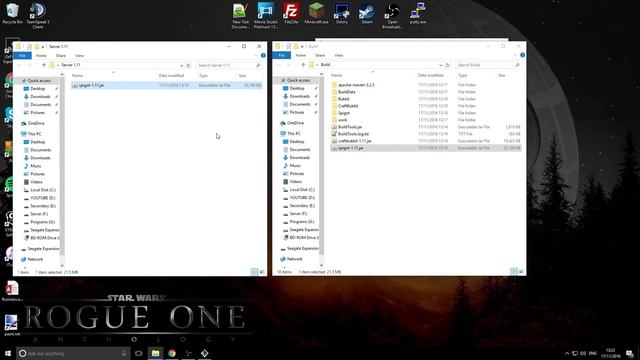The height and width of the screenshot is (360, 640).
Task: Open View tab in Build window
Action: click(x=339, y=55)
